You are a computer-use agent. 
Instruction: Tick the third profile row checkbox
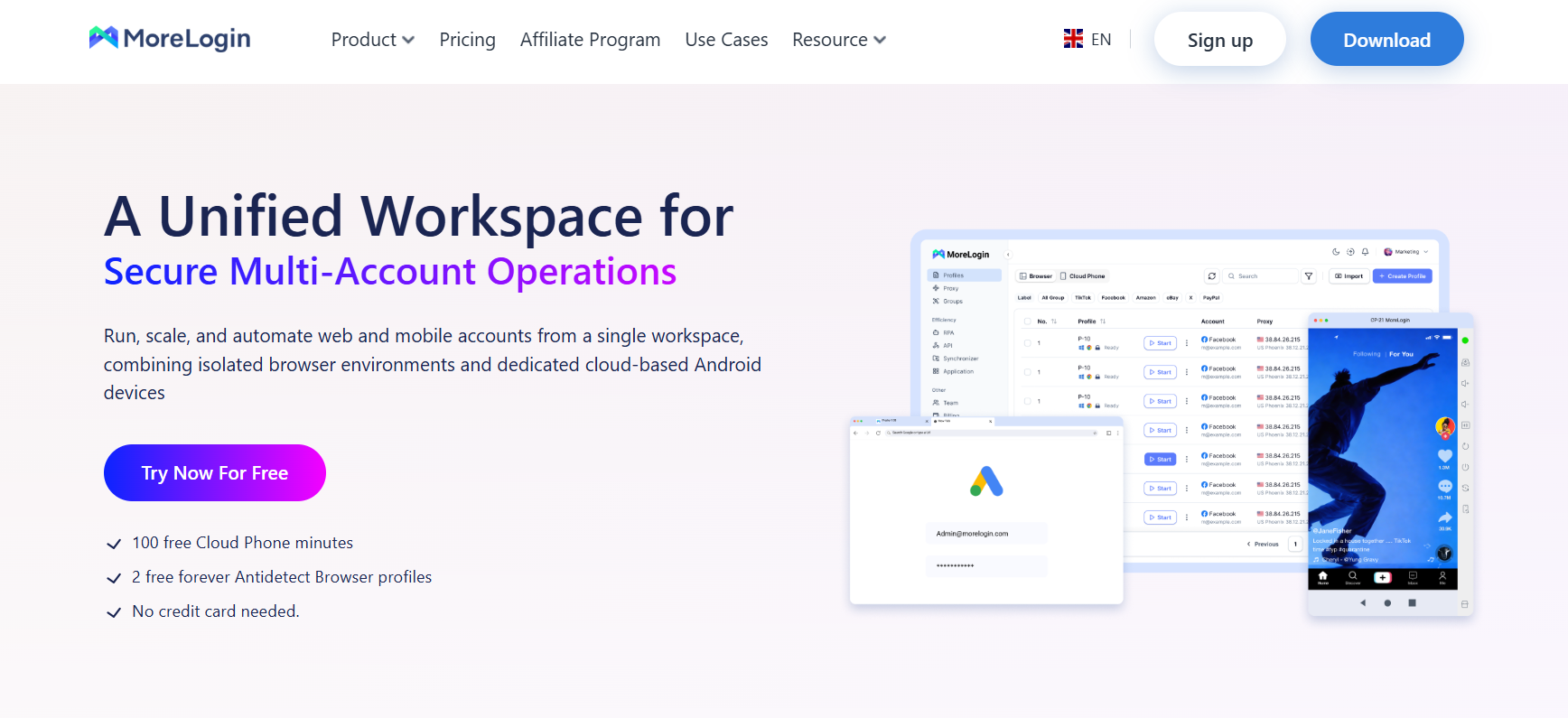click(1027, 401)
